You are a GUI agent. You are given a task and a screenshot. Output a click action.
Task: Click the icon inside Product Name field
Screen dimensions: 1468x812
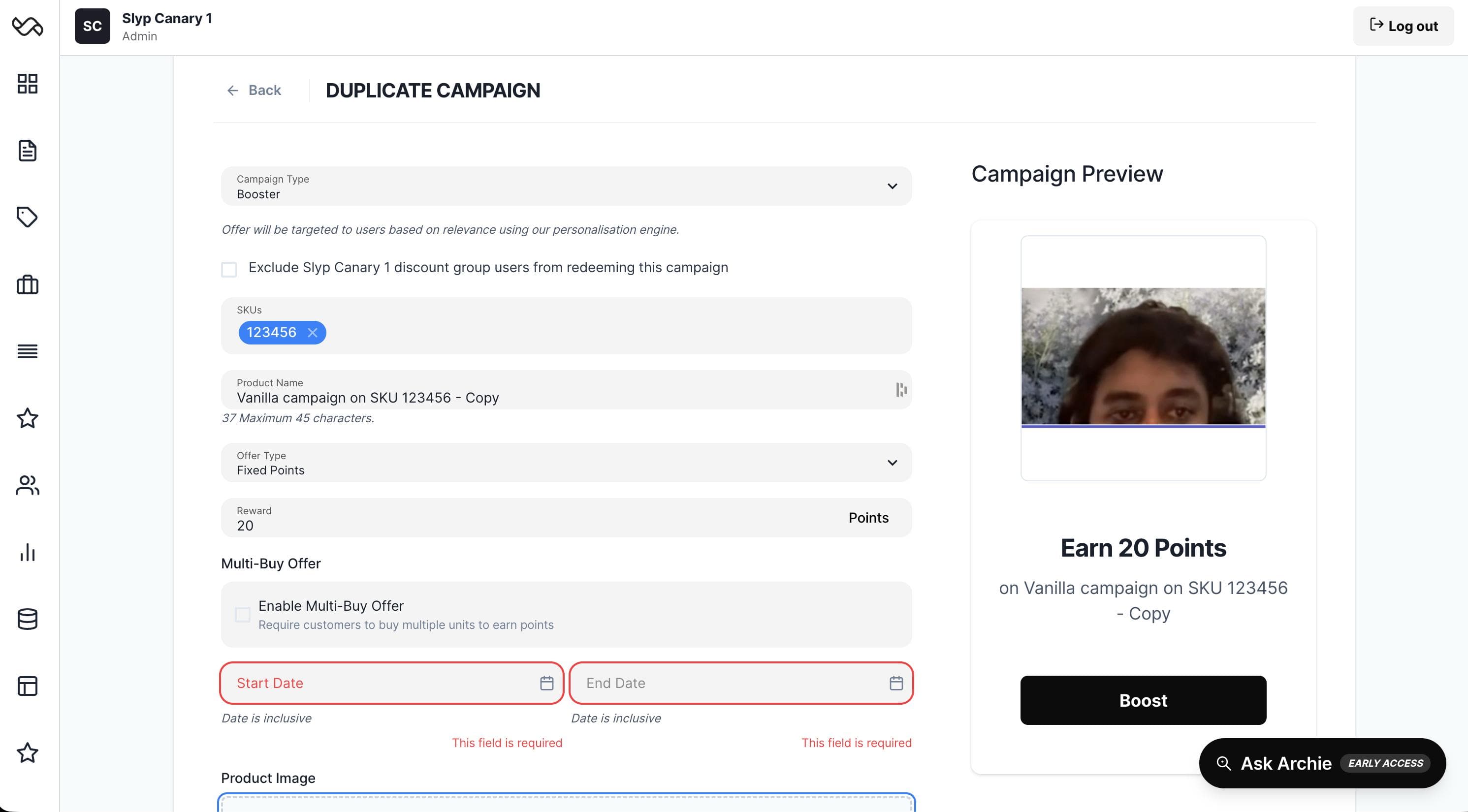pos(901,390)
